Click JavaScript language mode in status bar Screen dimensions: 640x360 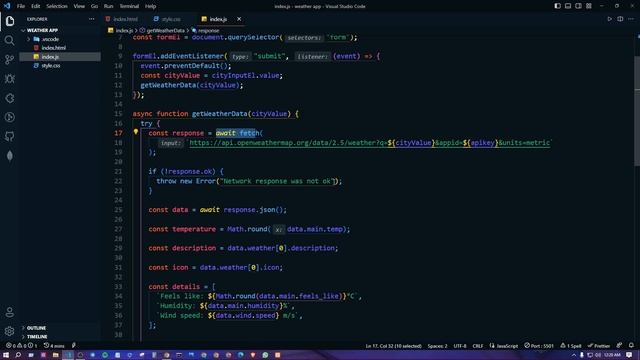click(504, 346)
